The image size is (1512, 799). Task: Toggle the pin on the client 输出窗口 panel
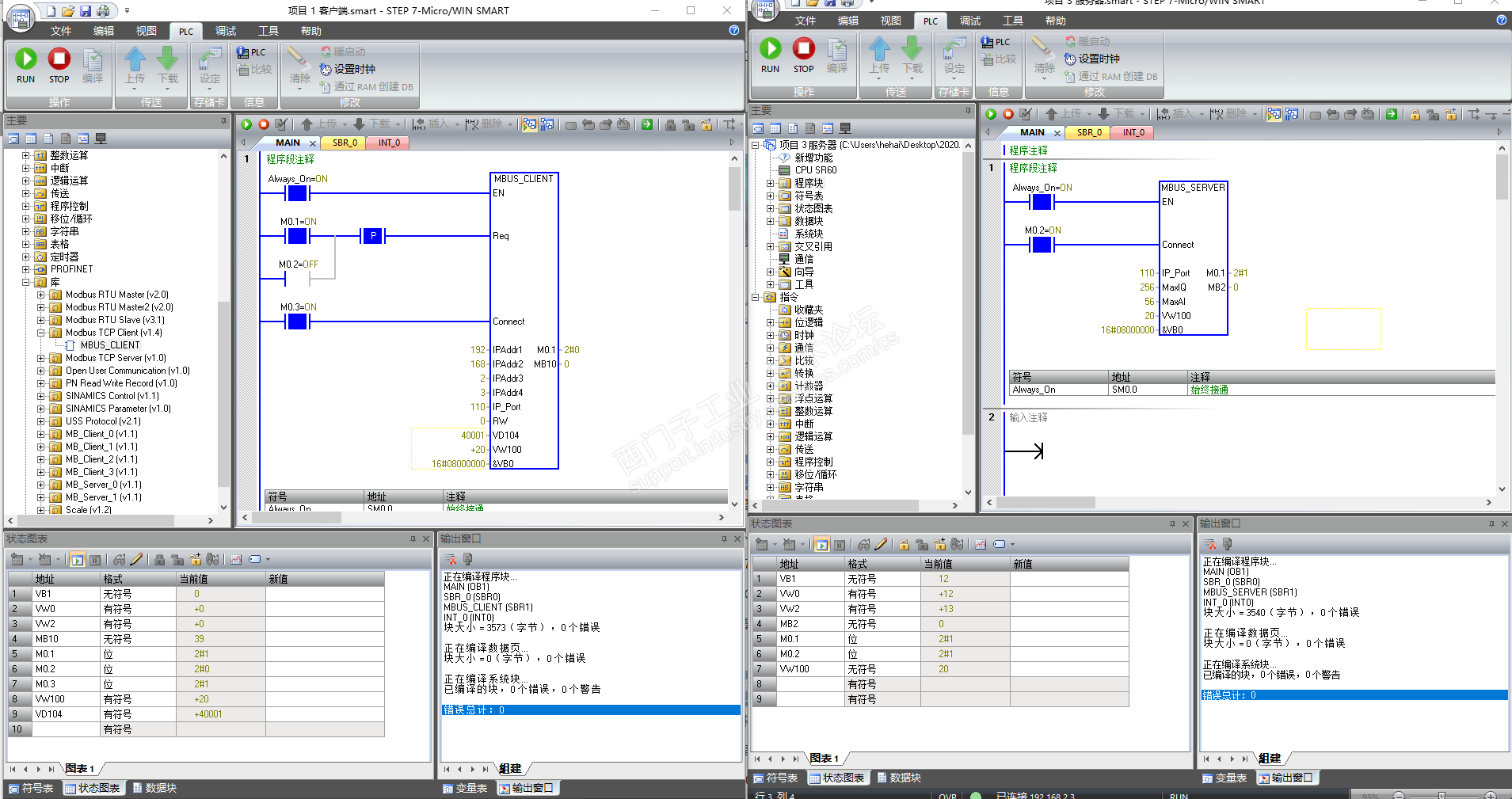pyautogui.click(x=724, y=539)
